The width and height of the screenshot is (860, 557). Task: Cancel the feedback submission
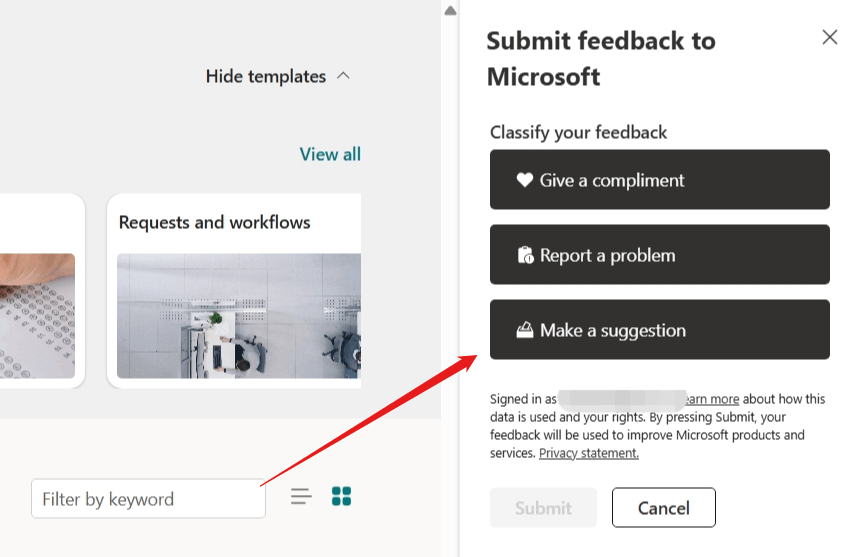tap(664, 508)
